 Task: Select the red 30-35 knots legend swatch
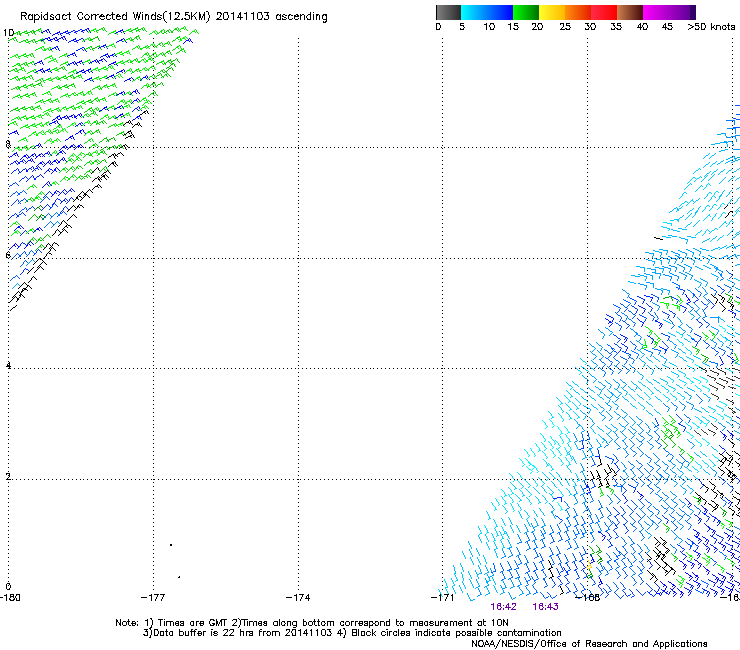pos(604,12)
